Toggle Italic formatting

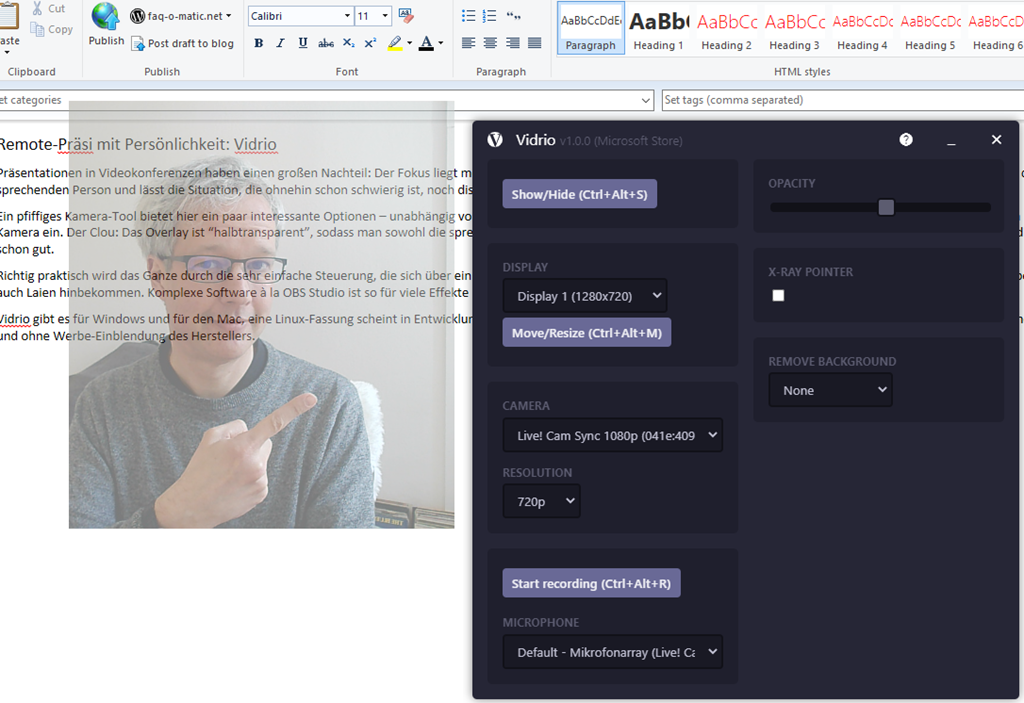(281, 43)
